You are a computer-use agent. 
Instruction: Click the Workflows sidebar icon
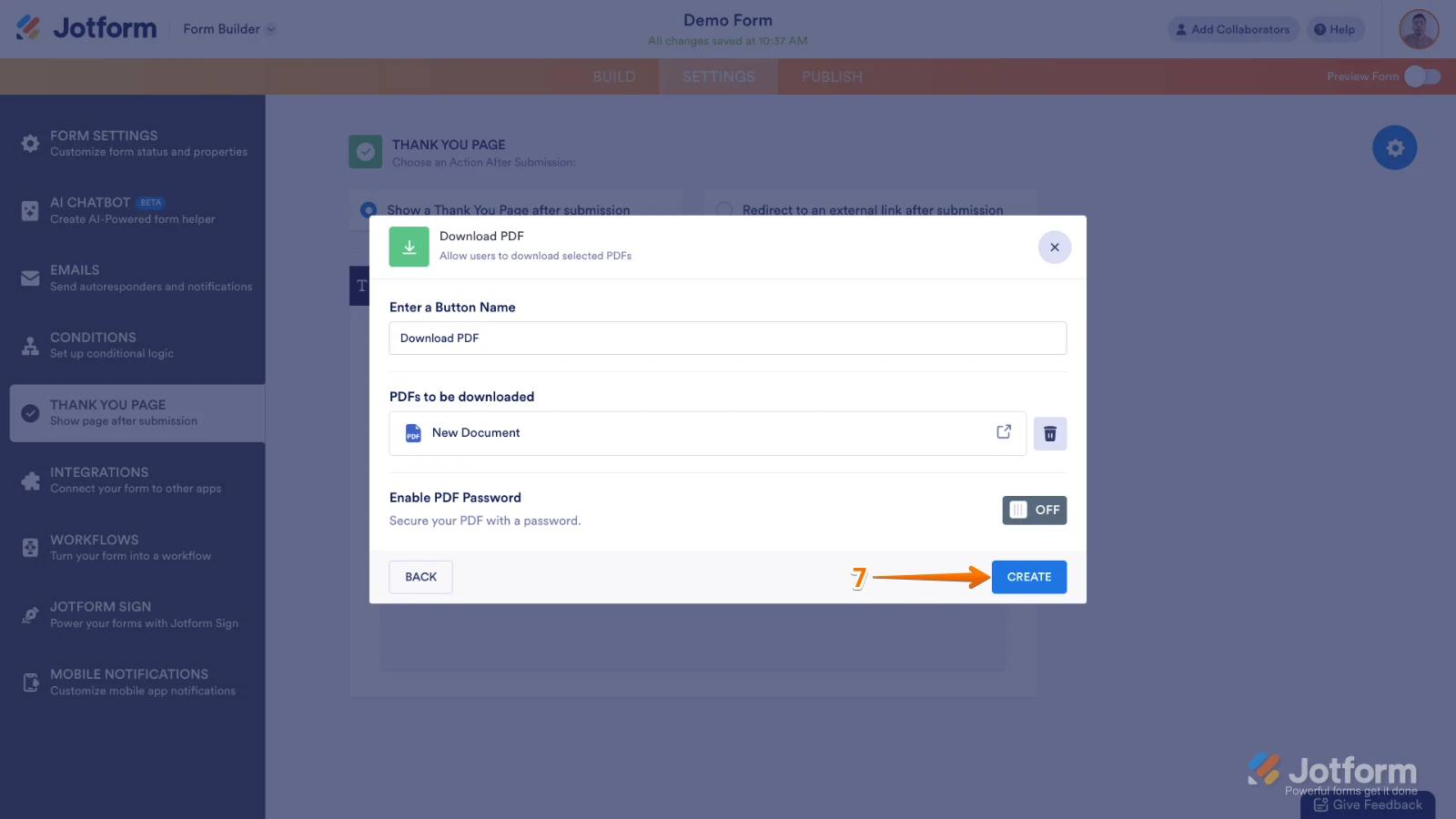30,548
